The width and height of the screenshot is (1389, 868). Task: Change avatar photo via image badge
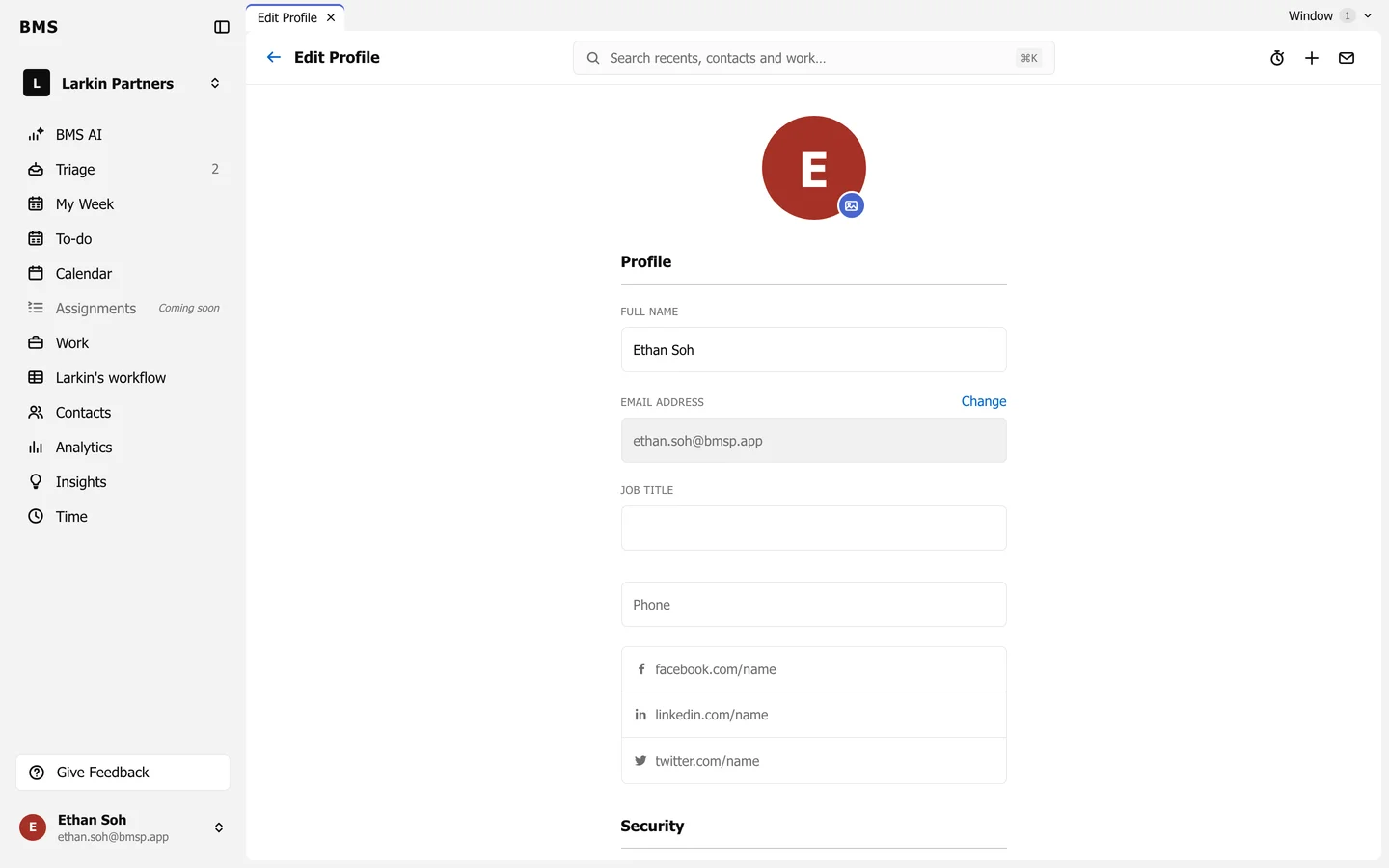click(x=851, y=205)
